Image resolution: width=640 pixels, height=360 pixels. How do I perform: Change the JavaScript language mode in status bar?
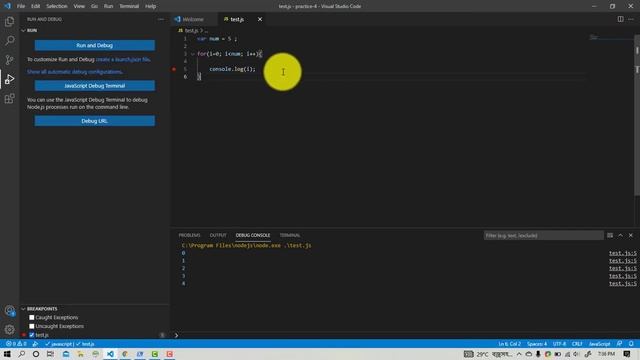[x=599, y=344]
